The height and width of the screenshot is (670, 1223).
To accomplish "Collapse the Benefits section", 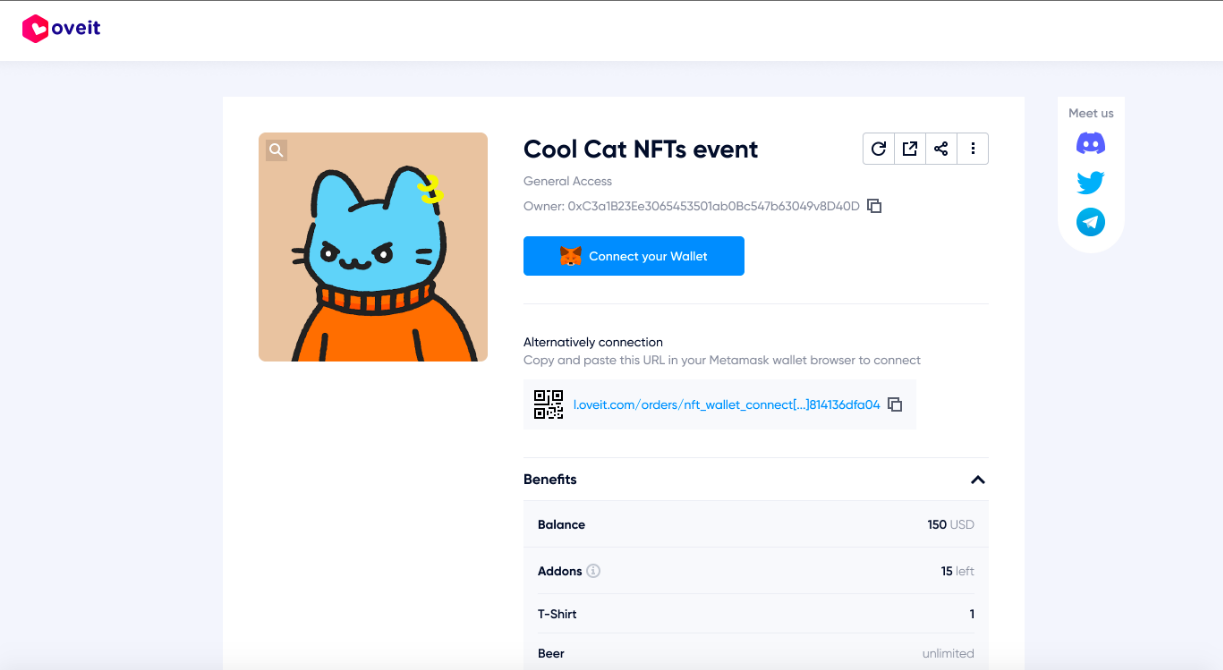I will click(977, 480).
